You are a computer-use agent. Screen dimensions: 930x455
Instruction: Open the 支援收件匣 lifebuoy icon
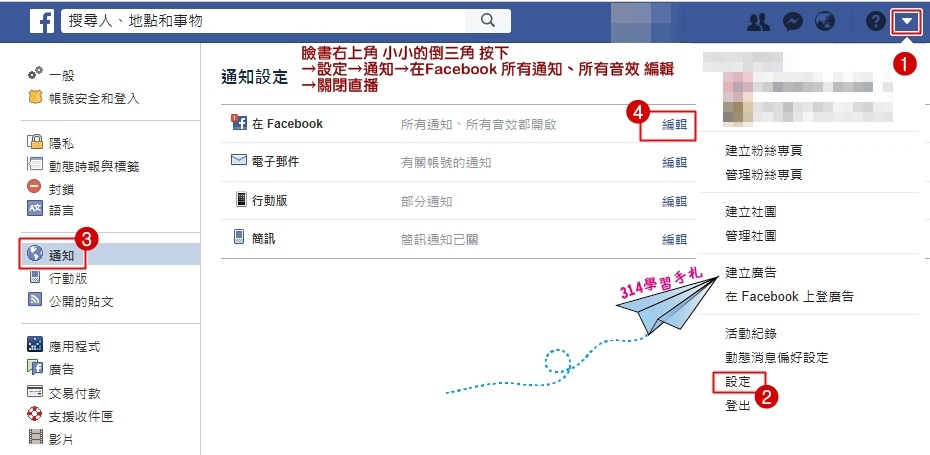(35, 414)
